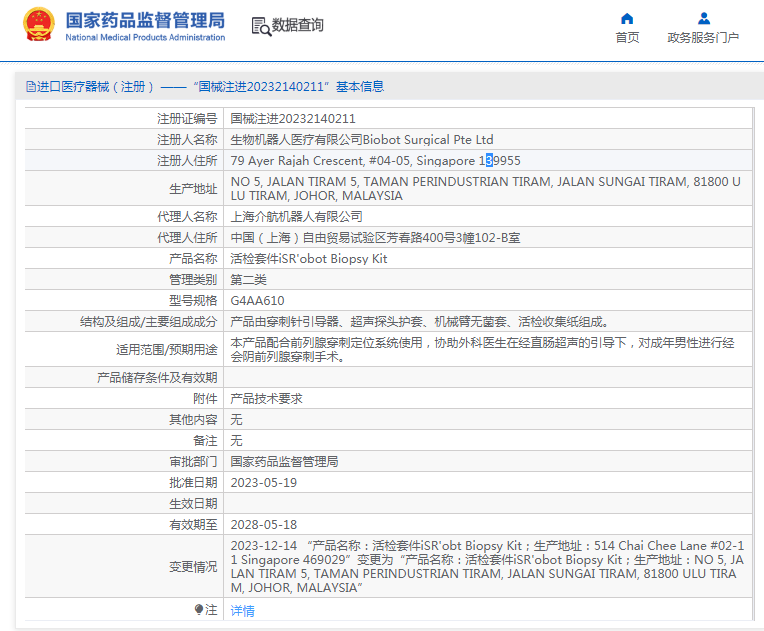Click the NMPA national emblem logo
The image size is (764, 631).
[x=38, y=24]
